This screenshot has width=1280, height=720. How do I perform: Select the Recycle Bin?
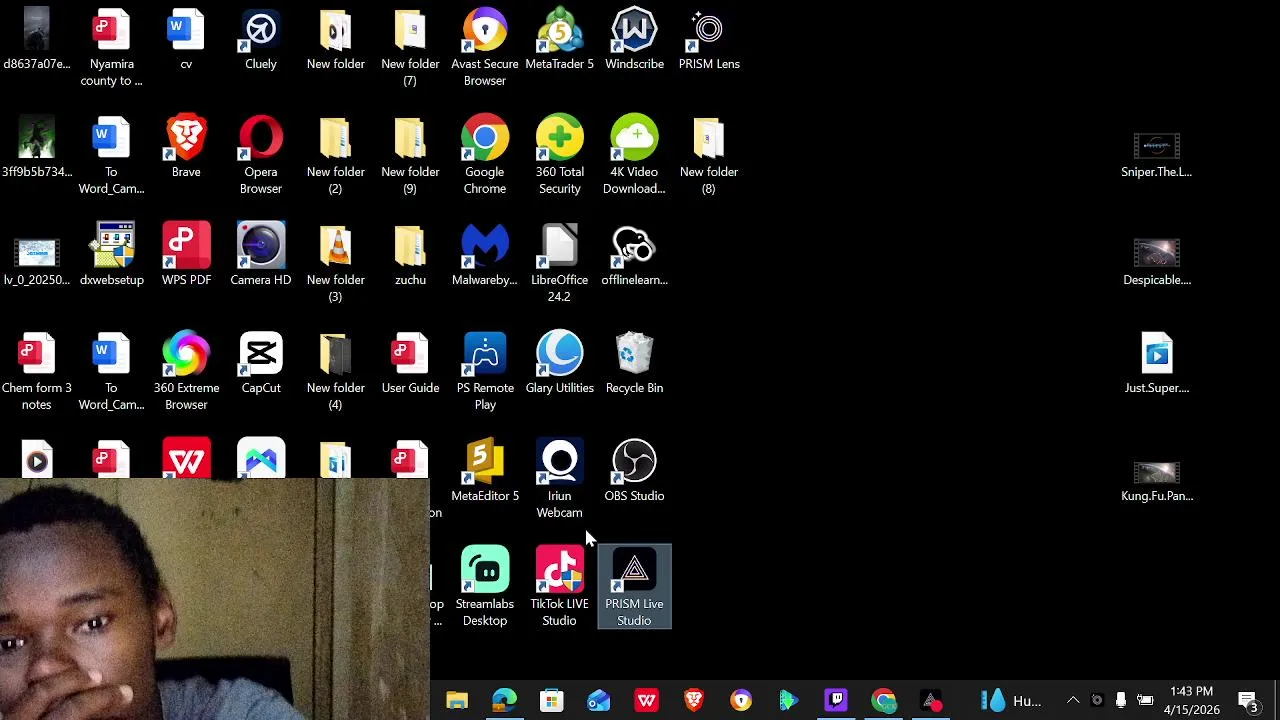pyautogui.click(x=634, y=364)
